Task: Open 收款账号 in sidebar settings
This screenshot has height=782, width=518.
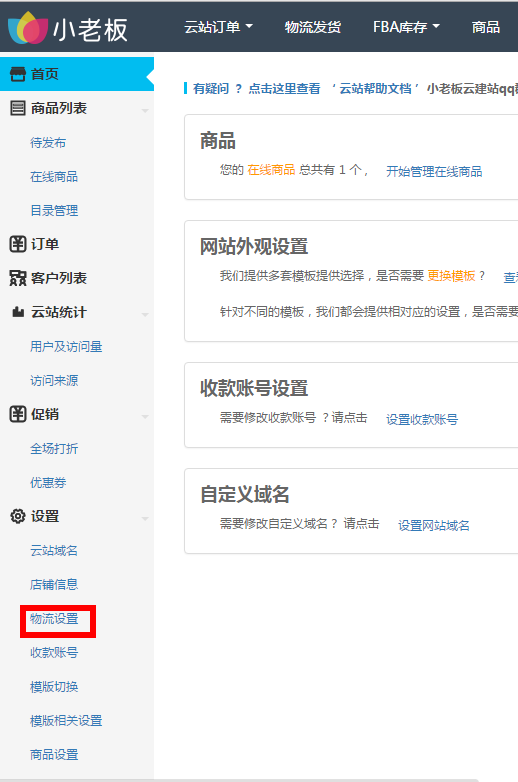Action: pyautogui.click(x=54, y=652)
